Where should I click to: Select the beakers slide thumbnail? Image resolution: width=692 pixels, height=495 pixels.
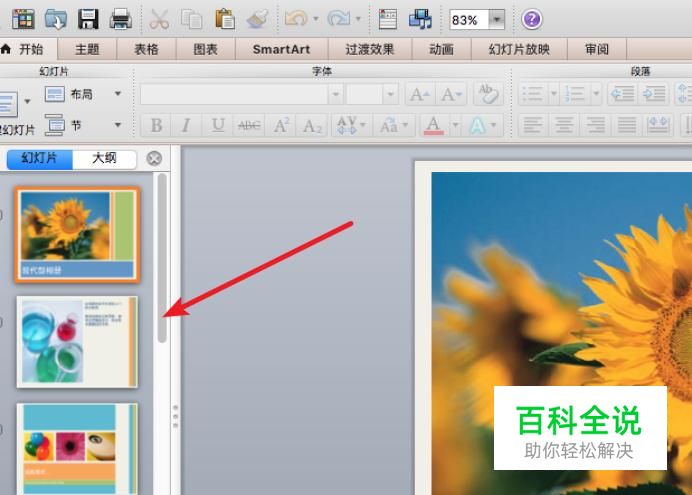(x=77, y=342)
